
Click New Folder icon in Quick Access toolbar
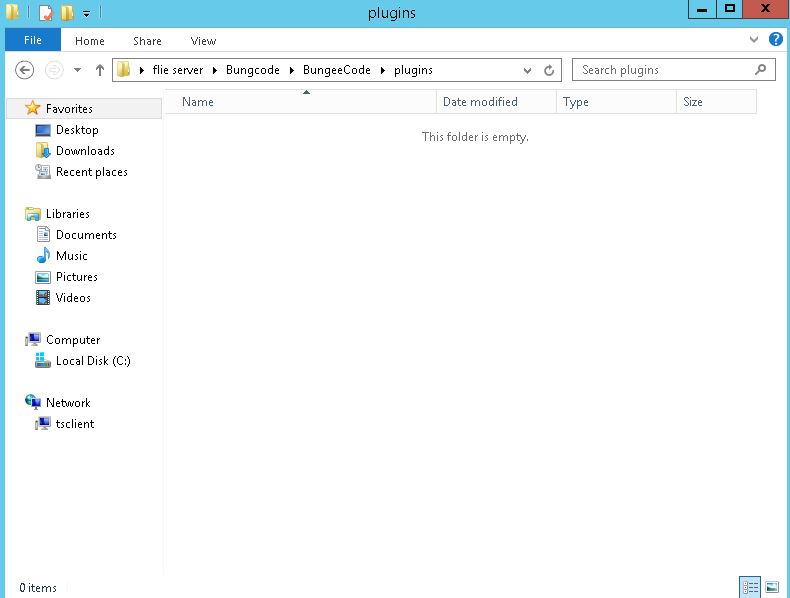(x=67, y=13)
